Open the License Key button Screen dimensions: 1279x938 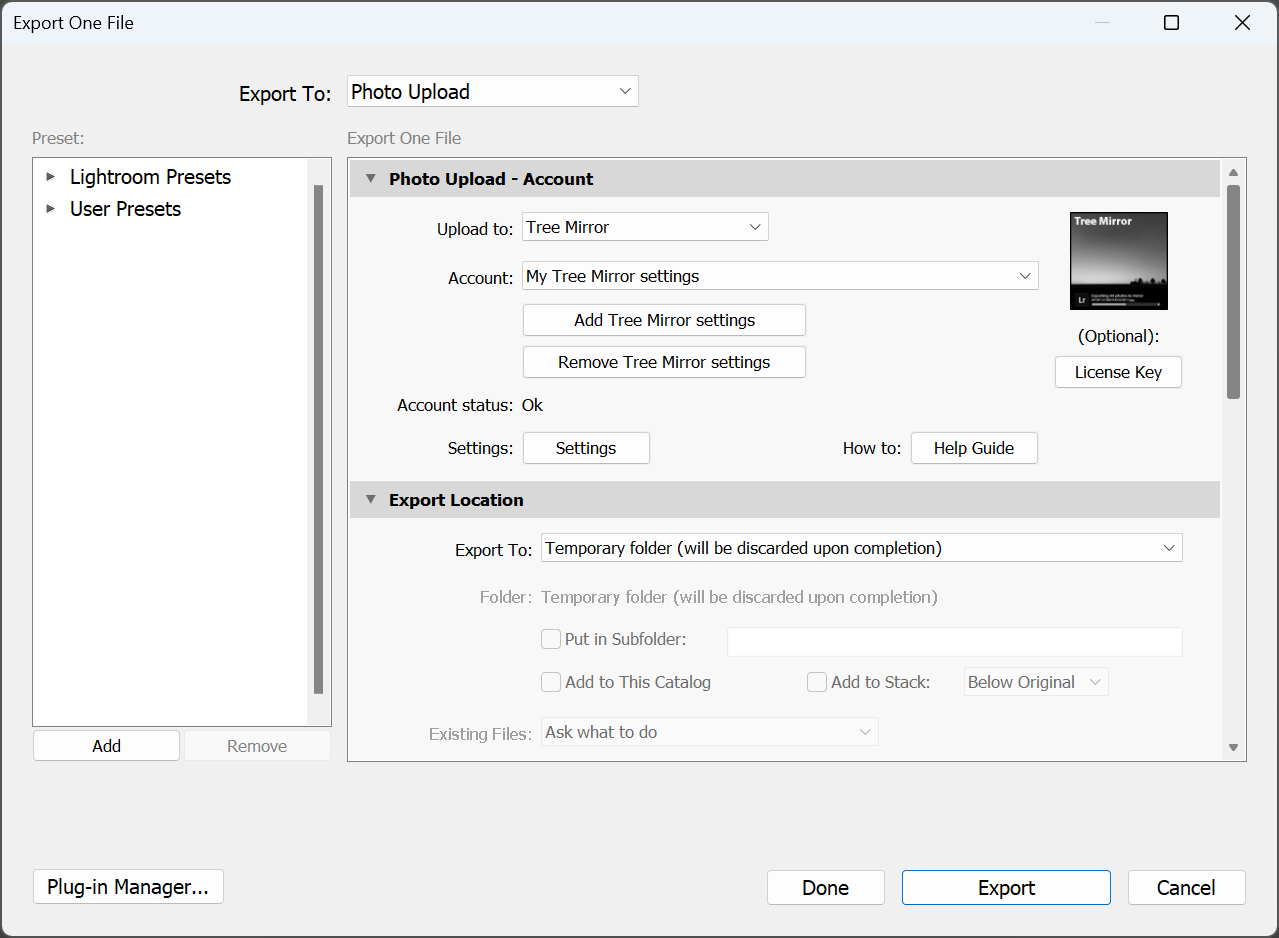click(1118, 372)
